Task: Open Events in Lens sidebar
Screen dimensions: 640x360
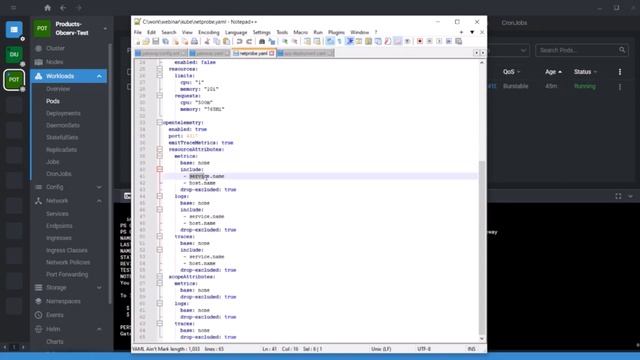Action: [55, 315]
